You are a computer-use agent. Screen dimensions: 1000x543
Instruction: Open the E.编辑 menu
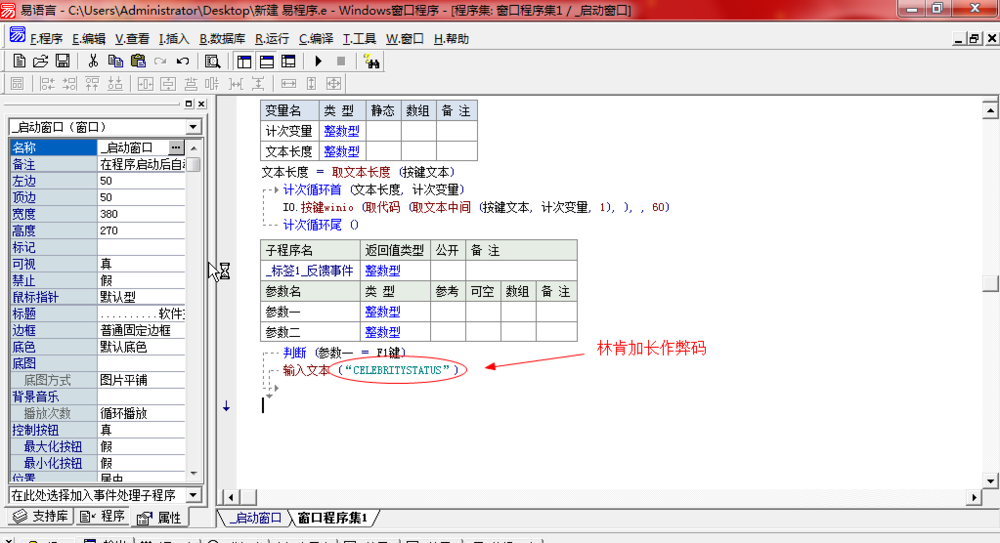point(89,39)
